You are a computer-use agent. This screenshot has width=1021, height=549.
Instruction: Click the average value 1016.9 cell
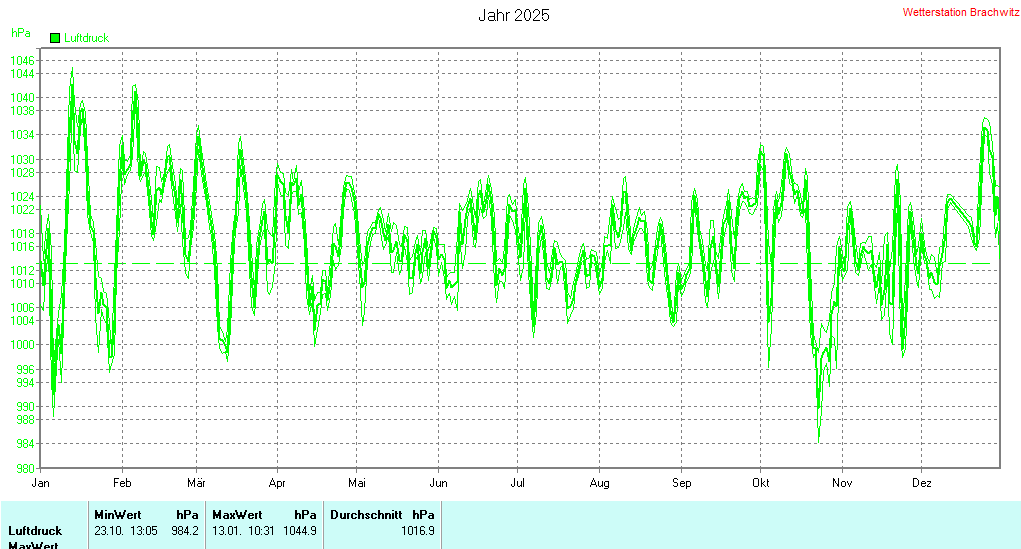418,531
